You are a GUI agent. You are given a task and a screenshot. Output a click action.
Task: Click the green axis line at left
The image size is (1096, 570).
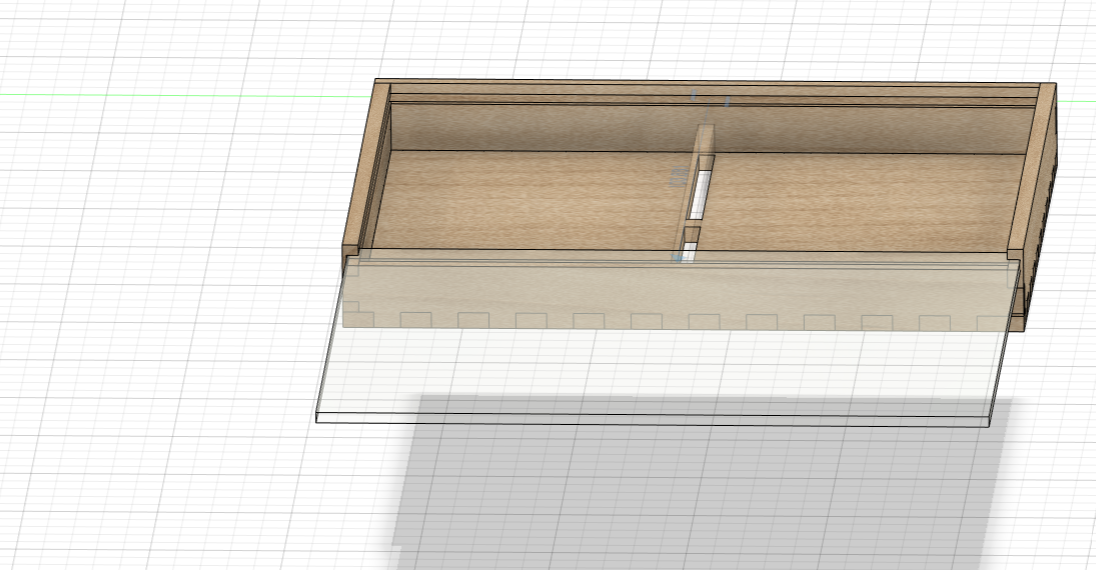[x=185, y=95]
